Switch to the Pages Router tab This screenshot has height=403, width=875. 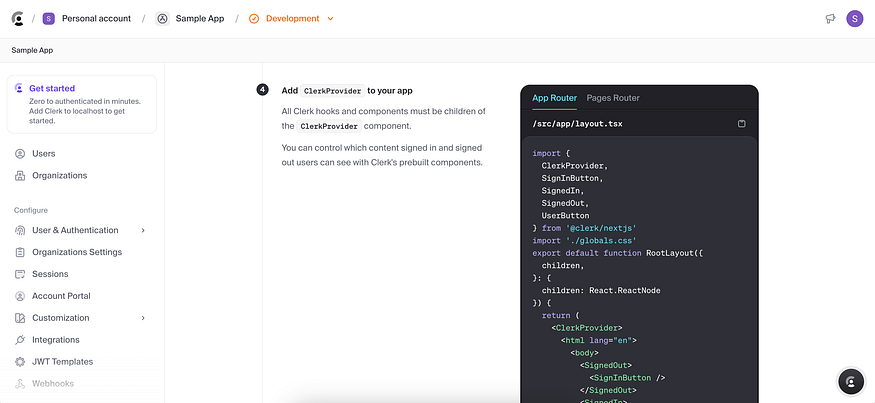[613, 98]
